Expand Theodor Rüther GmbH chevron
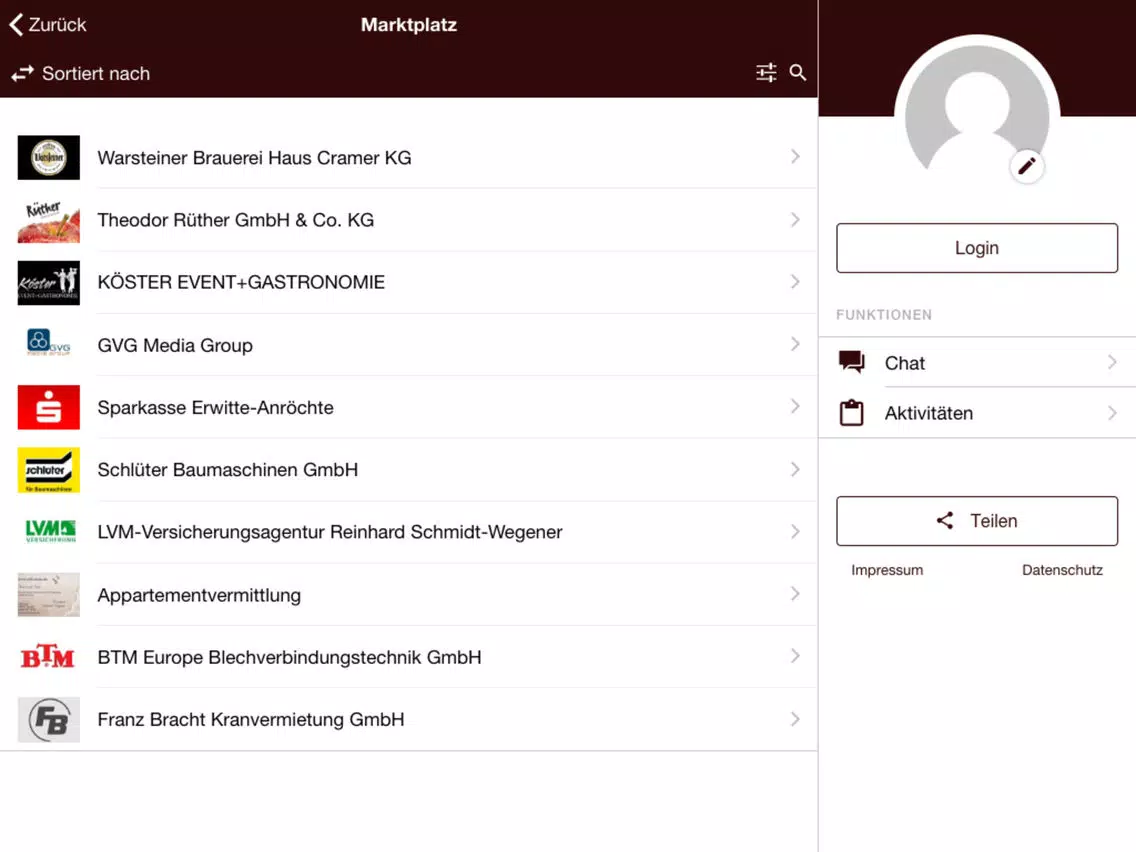1136x852 pixels. (x=795, y=220)
